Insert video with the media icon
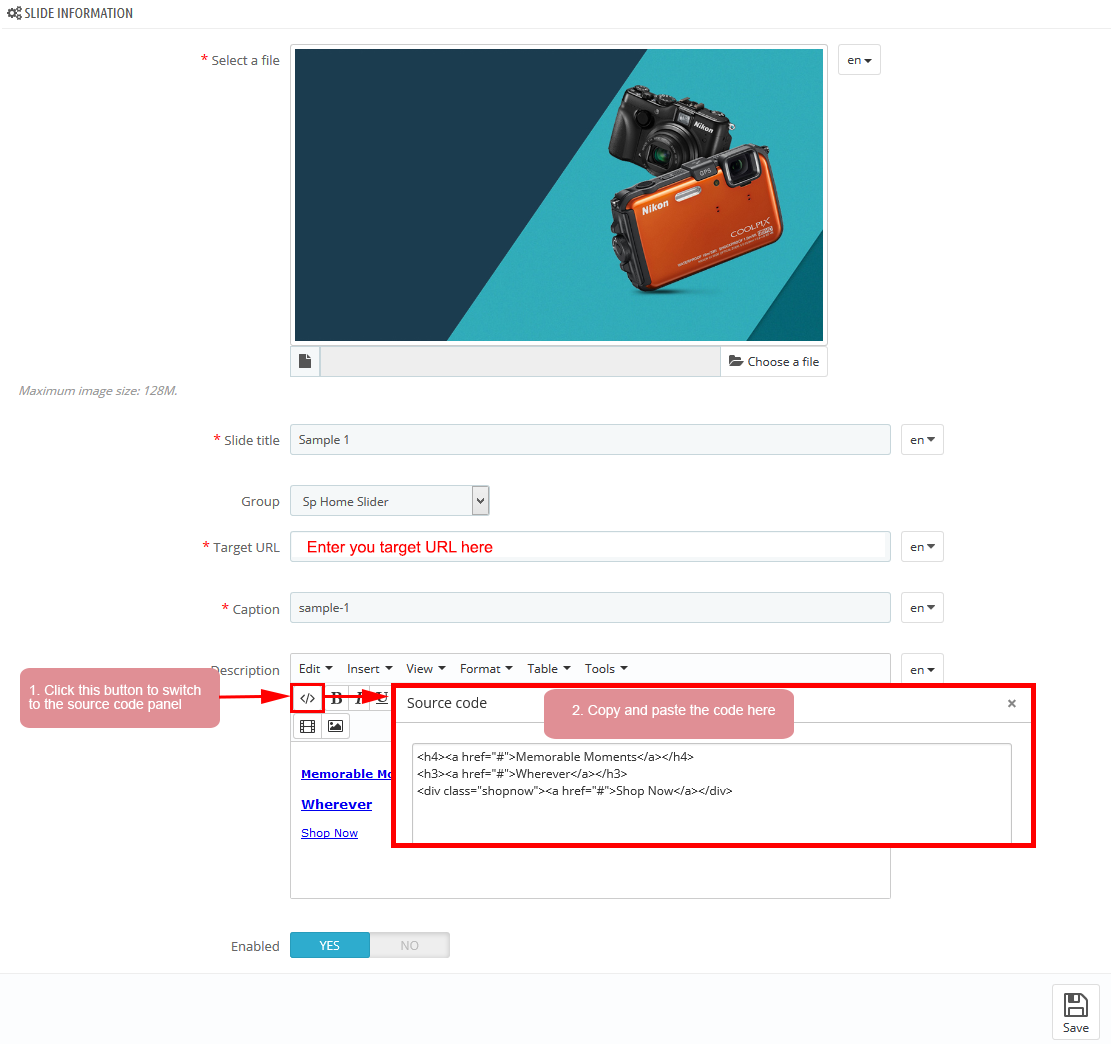The image size is (1111, 1044). tap(308, 726)
